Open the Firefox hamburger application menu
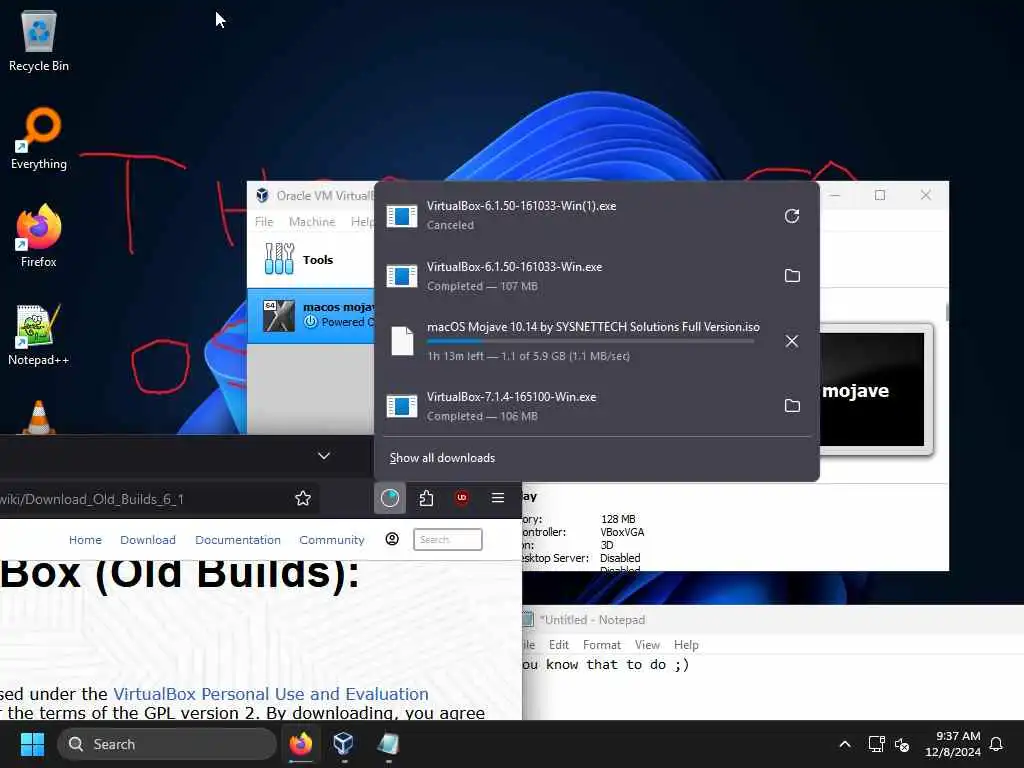This screenshot has height=768, width=1024. (x=498, y=498)
